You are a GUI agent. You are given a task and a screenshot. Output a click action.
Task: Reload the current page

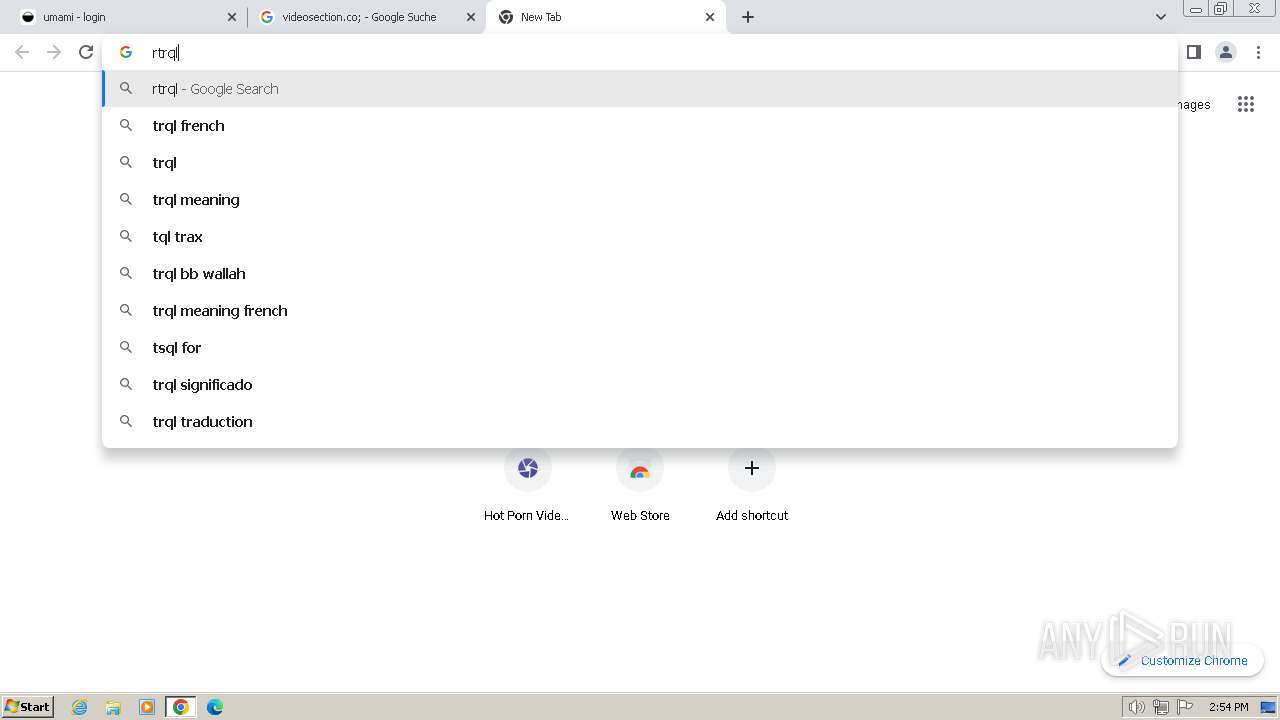(86, 52)
